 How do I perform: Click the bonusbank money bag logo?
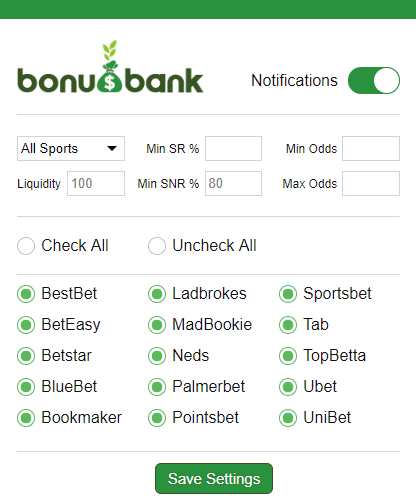tap(110, 67)
